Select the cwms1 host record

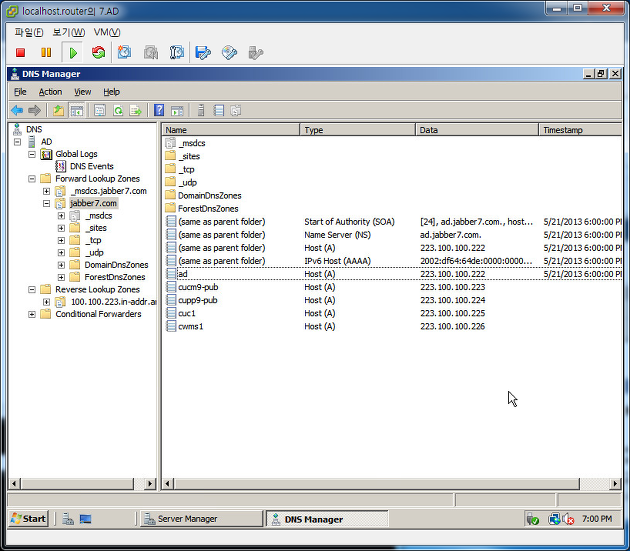coord(191,326)
